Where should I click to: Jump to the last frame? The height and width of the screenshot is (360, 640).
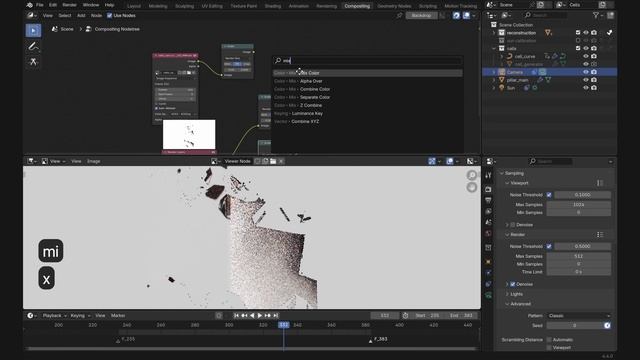[276, 316]
